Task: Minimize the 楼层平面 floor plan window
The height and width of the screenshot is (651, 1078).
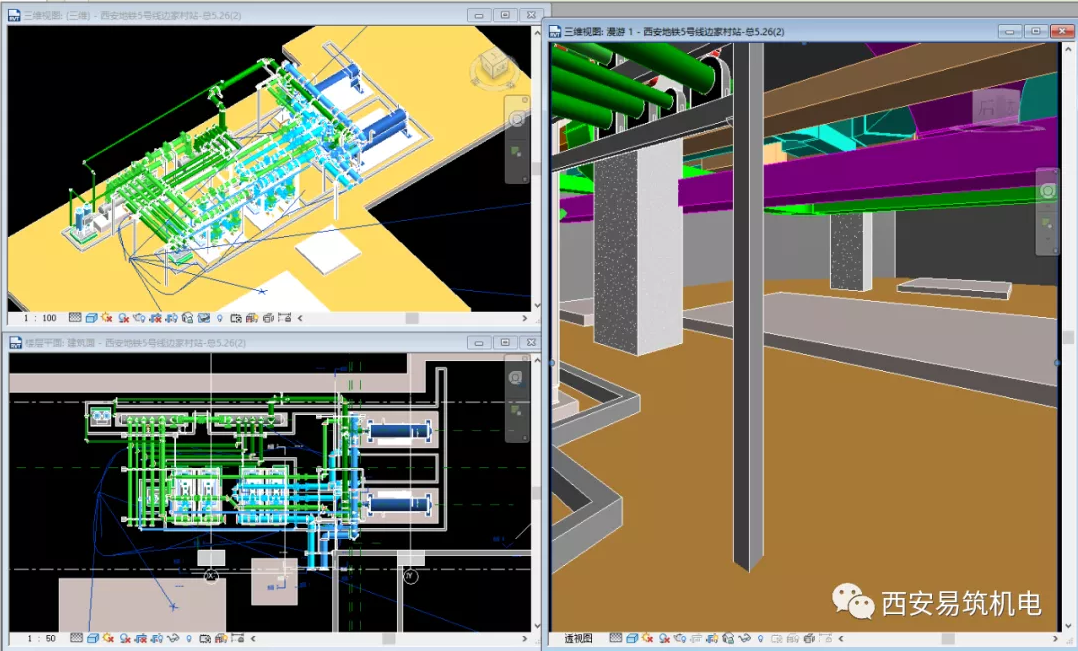Action: [x=479, y=342]
